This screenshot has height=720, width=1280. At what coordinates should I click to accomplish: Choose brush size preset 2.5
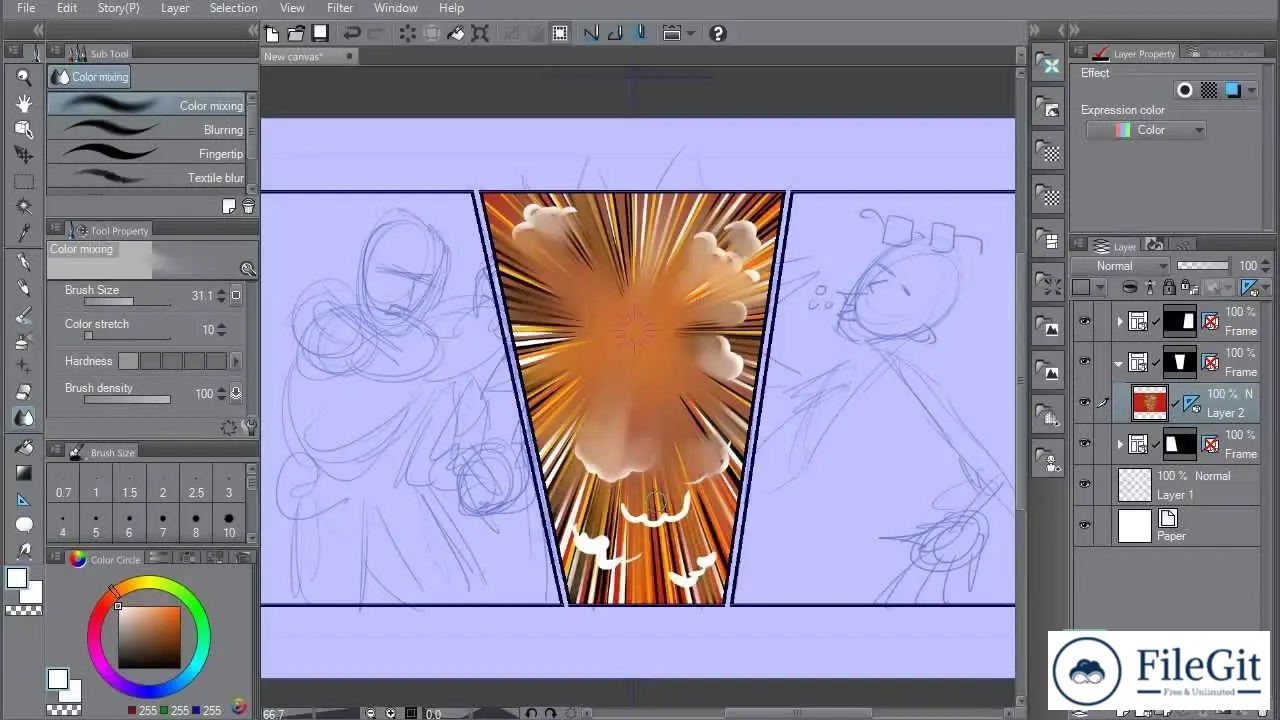[196, 482]
